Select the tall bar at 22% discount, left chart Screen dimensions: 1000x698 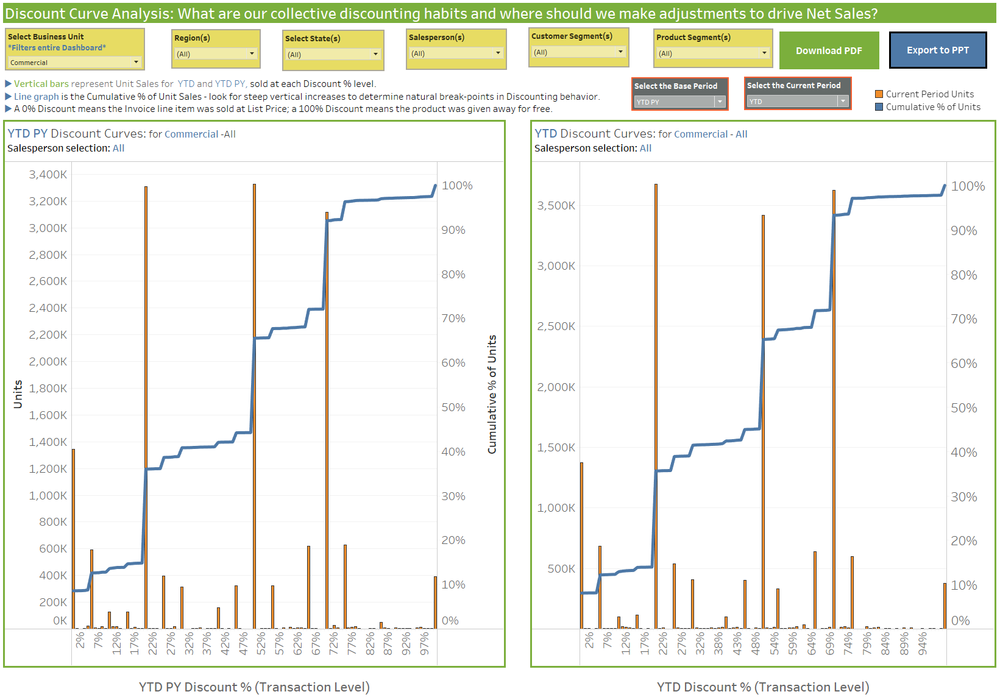coord(148,400)
